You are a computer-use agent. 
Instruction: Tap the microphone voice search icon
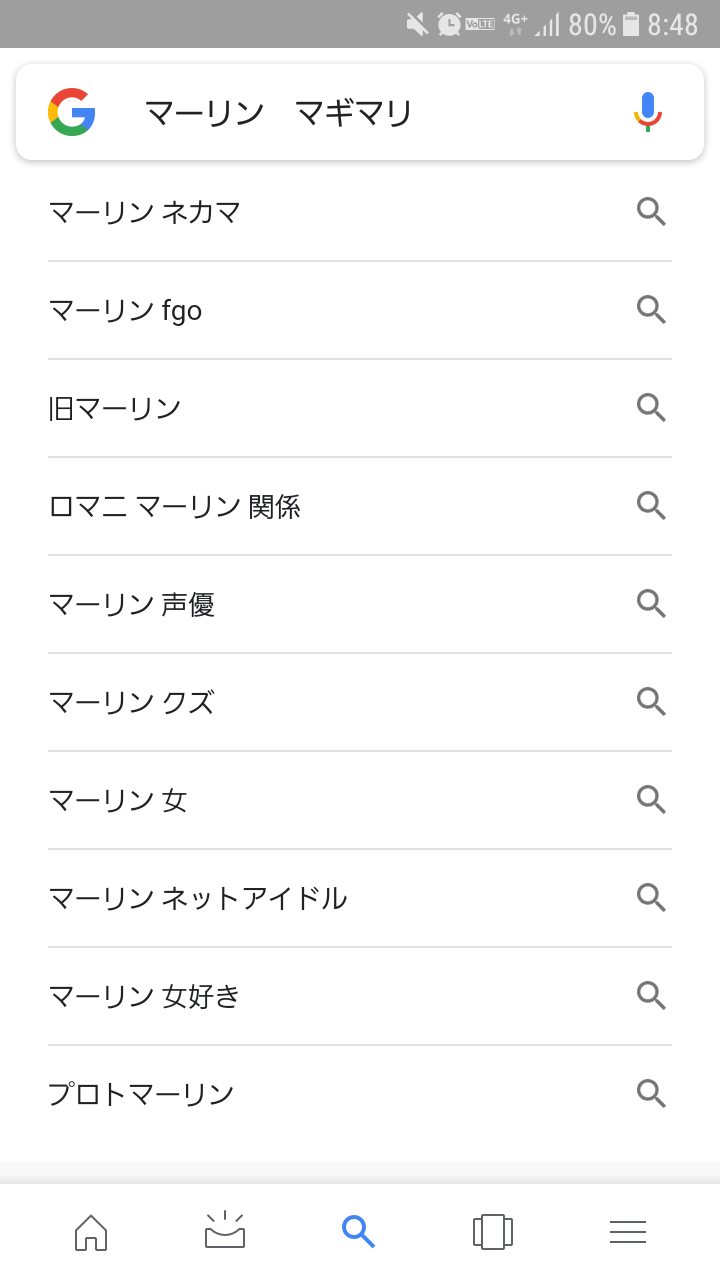pos(648,112)
